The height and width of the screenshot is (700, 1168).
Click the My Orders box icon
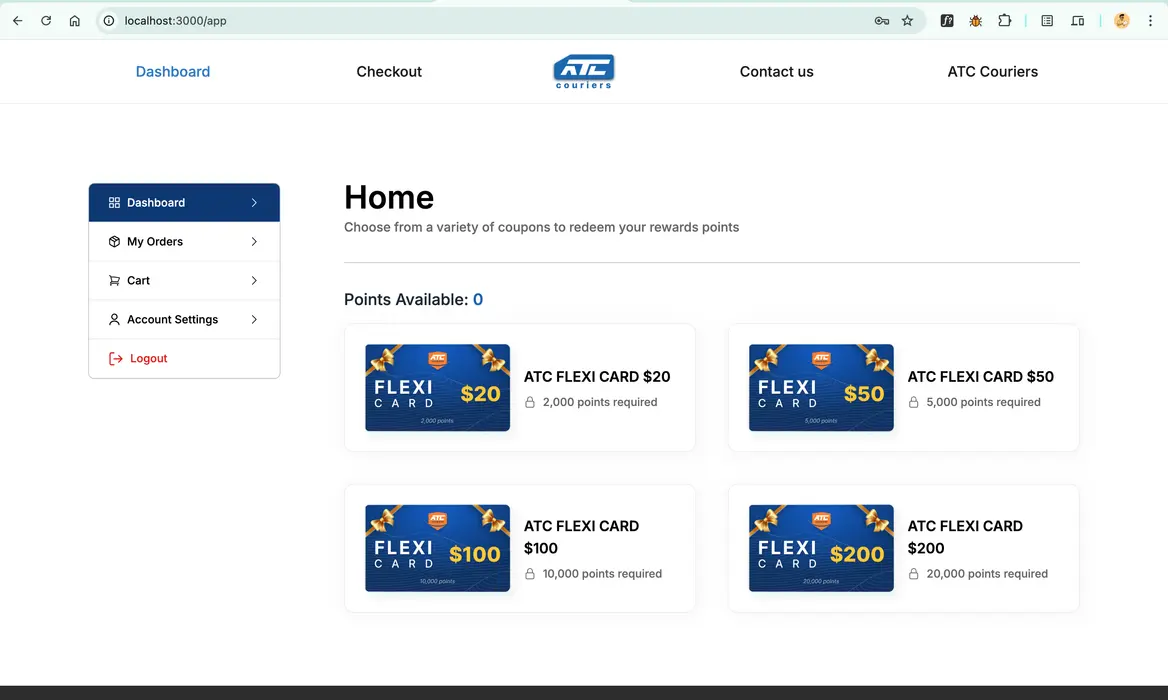[x=114, y=241]
